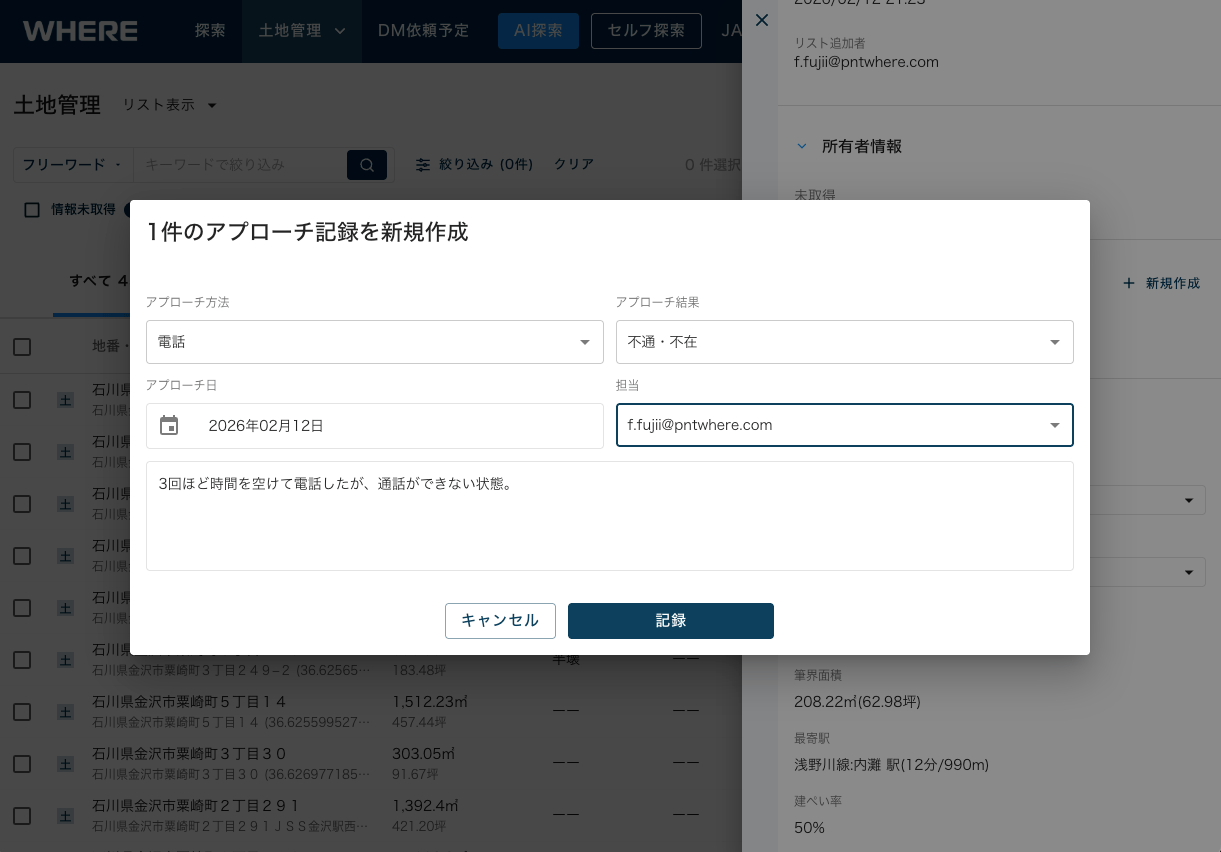This screenshot has width=1221, height=852.
Task: Click the キャンセル button
Action: 500,621
